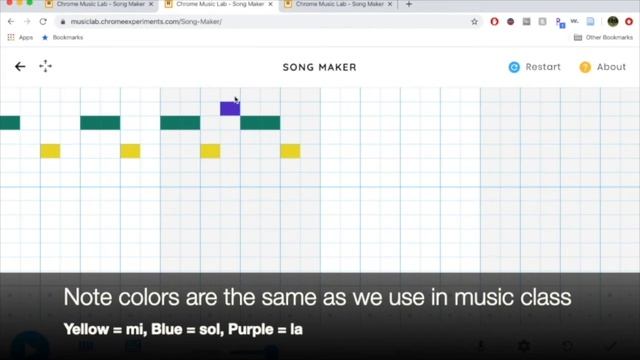Click the Song Maker back arrow
The image size is (640, 360).
point(20,67)
